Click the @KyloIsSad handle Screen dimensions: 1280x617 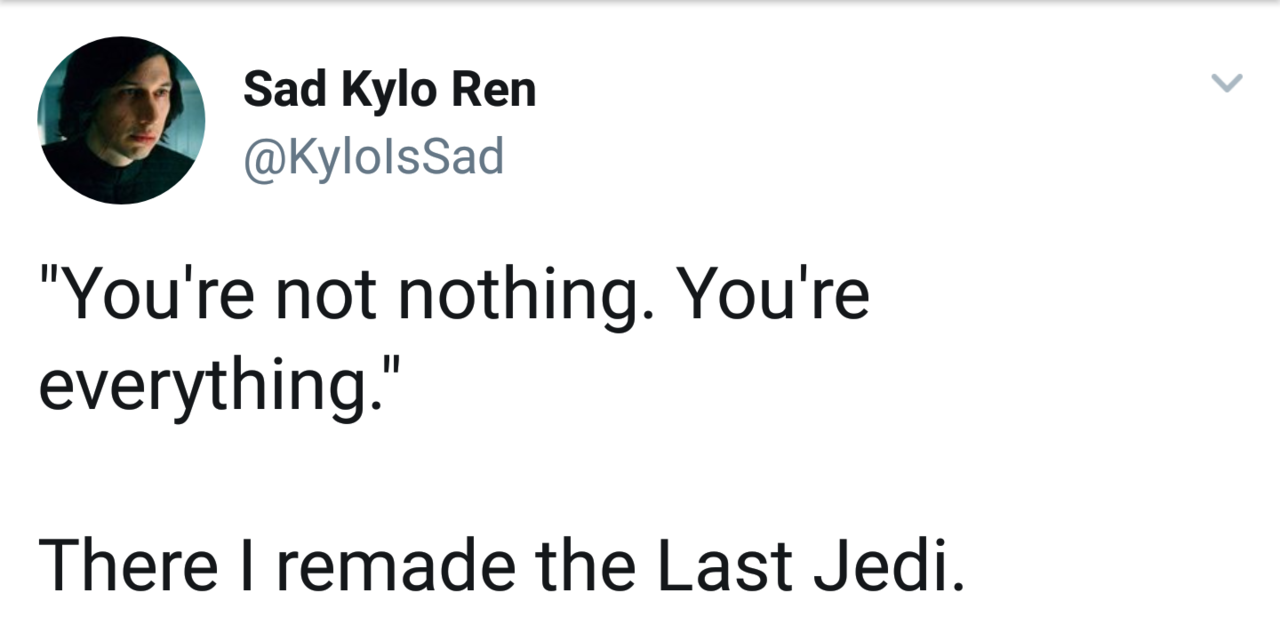(374, 157)
